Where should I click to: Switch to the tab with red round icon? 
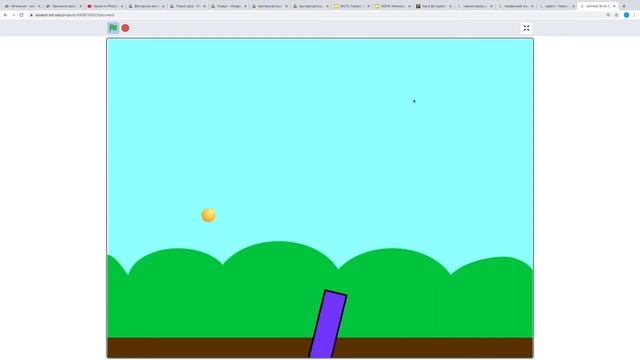[105, 6]
